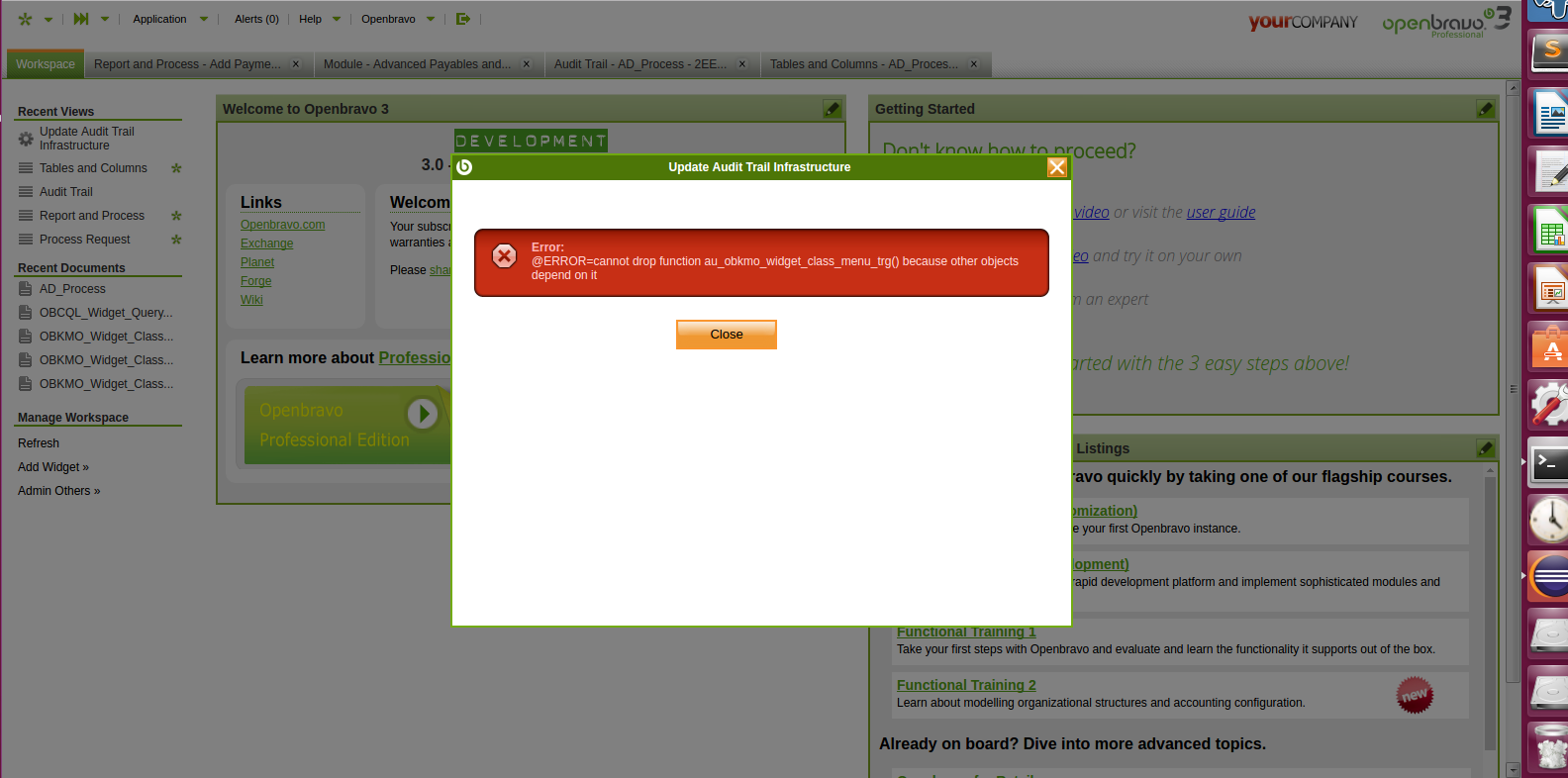
Task: Click edit pencil icon on Getting Started widget
Action: tap(1486, 109)
